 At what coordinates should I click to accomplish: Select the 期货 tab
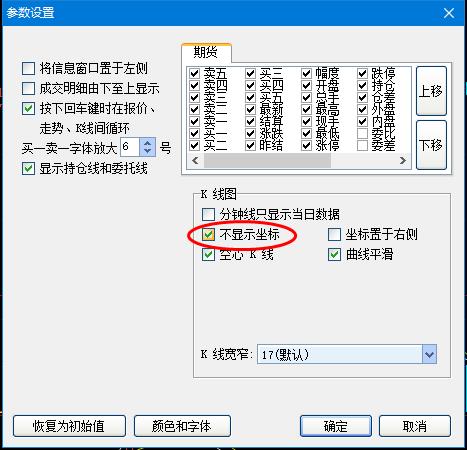(x=206, y=52)
